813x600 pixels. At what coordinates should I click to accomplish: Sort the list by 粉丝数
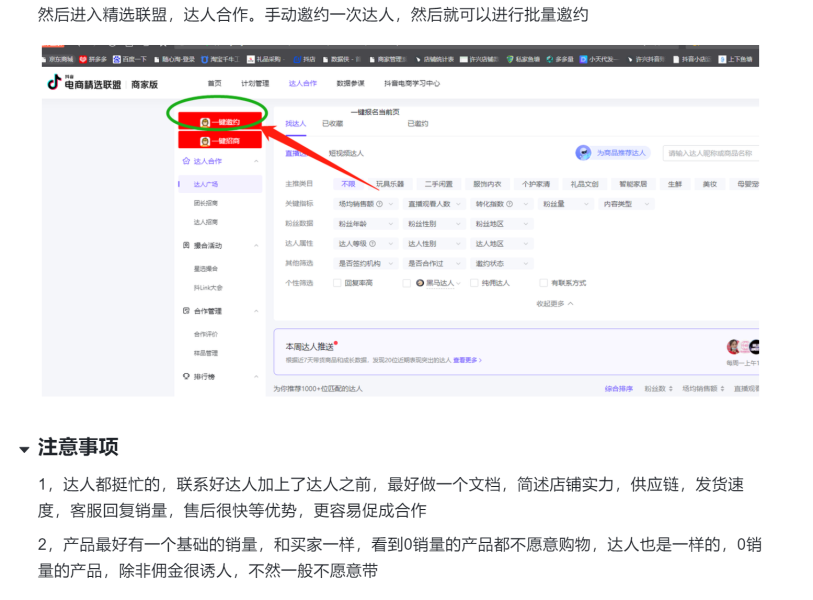pos(656,388)
